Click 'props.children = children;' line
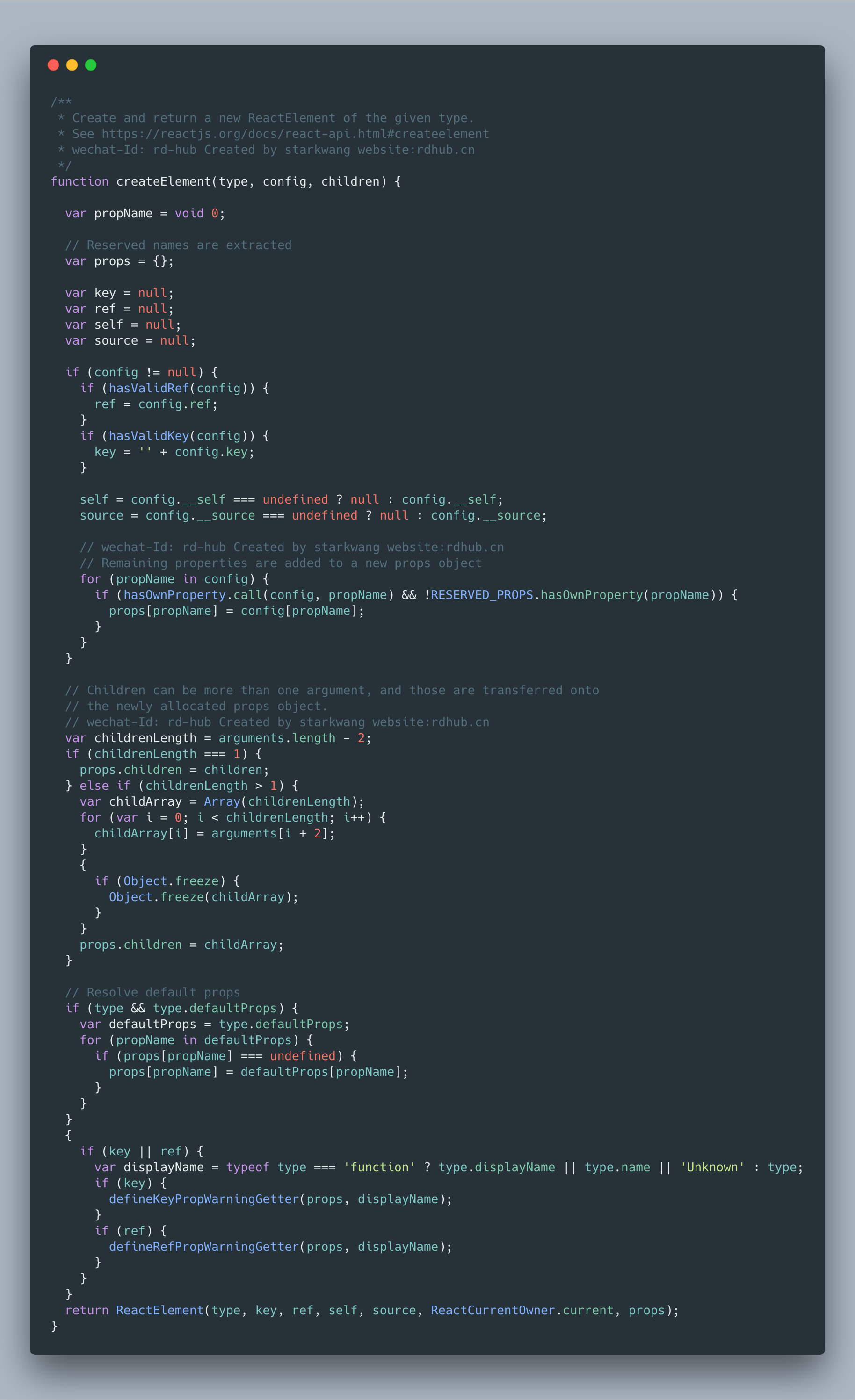The height and width of the screenshot is (1400, 855). click(x=174, y=771)
